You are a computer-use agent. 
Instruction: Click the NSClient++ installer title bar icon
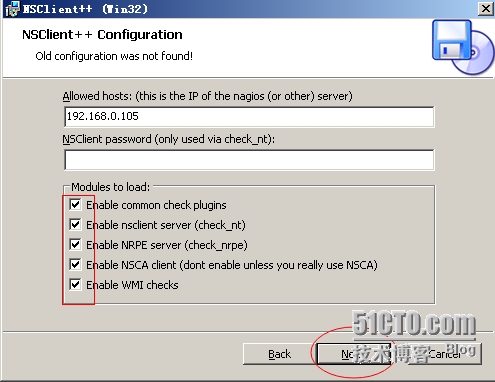(12, 9)
